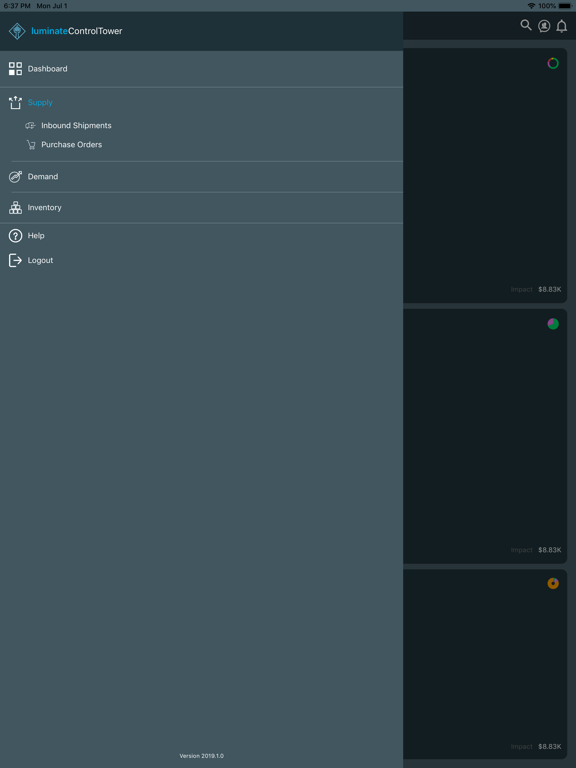Click the Logout link

(x=40, y=260)
